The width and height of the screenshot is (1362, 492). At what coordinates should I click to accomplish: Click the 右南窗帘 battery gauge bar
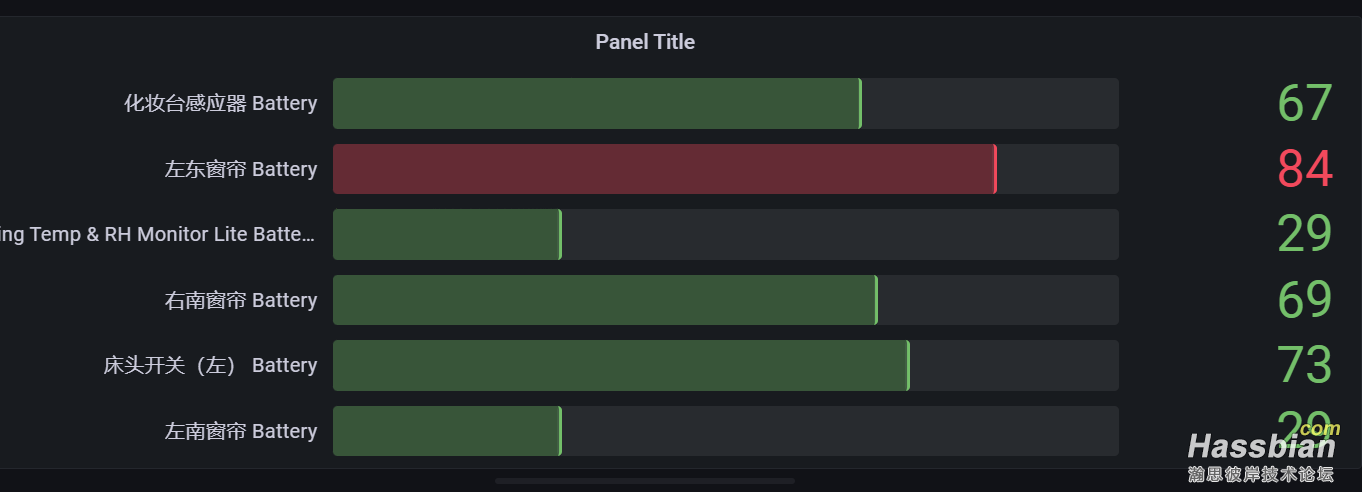605,300
